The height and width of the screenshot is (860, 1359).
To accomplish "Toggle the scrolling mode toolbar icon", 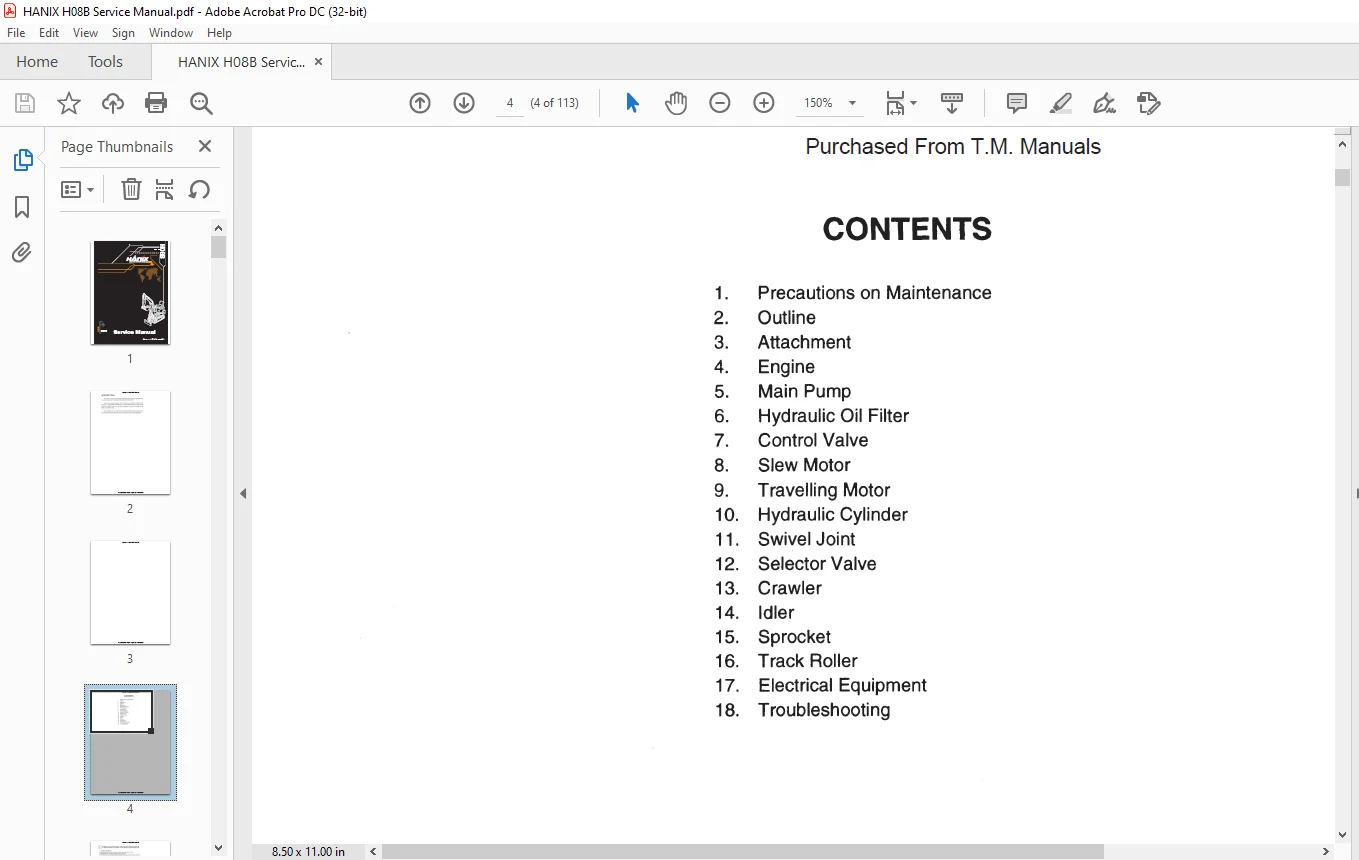I will tap(952, 103).
